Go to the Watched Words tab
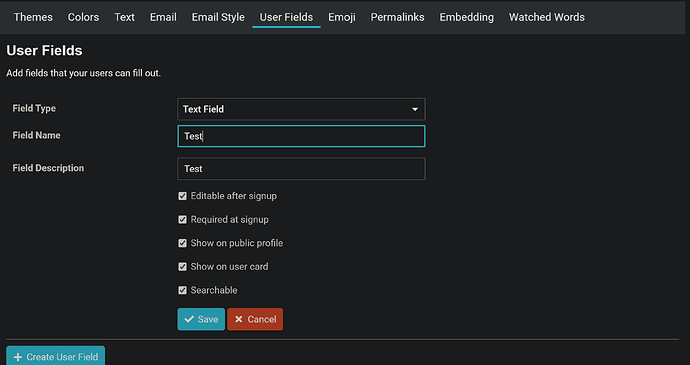The height and width of the screenshot is (365, 690). [547, 17]
